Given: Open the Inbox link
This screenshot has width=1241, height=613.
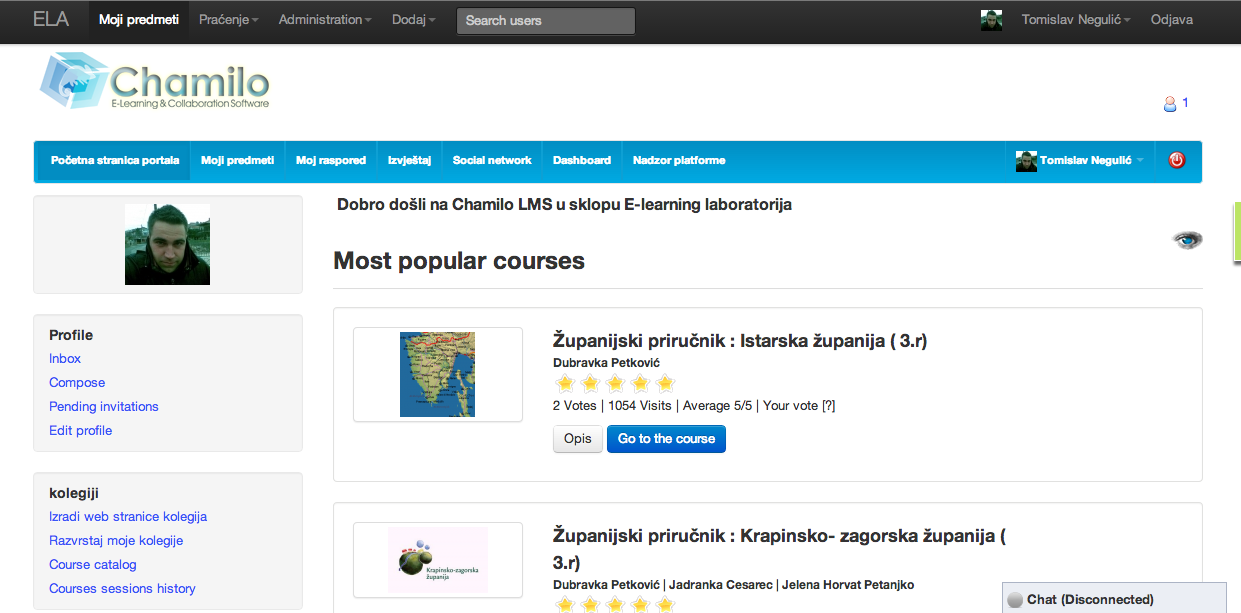Looking at the screenshot, I should [x=65, y=359].
